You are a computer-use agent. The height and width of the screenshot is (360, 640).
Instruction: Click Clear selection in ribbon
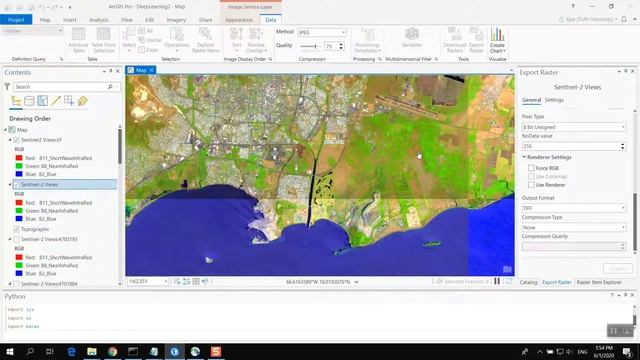point(149,50)
